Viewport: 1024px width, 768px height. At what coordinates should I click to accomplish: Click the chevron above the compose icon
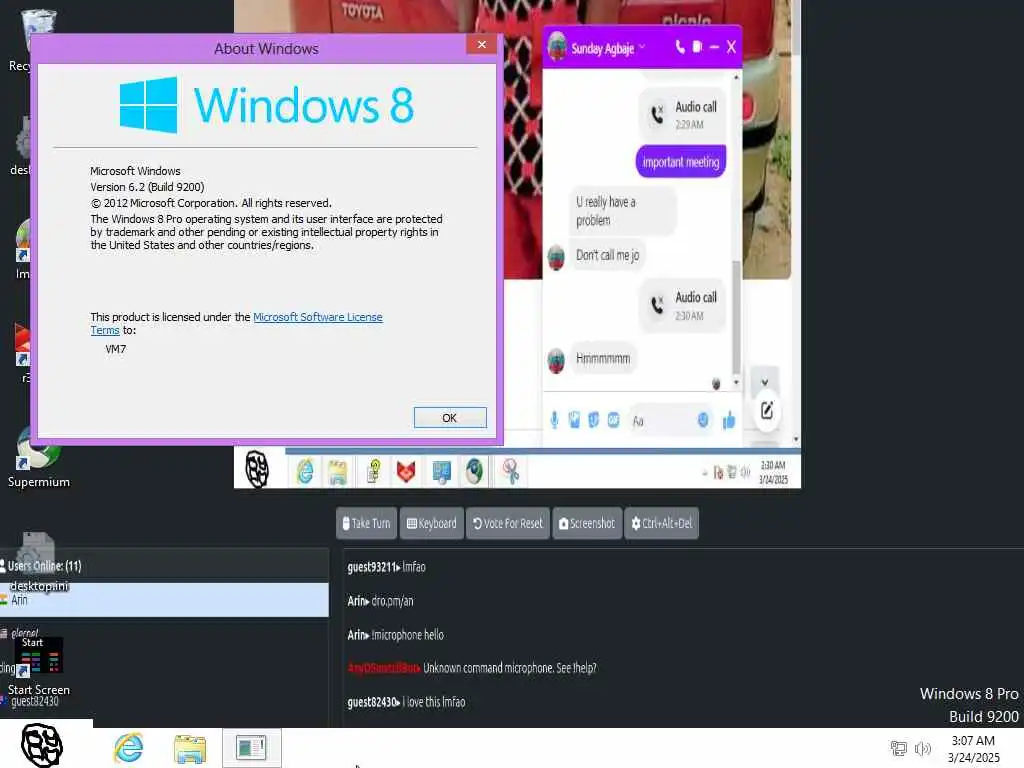[765, 381]
